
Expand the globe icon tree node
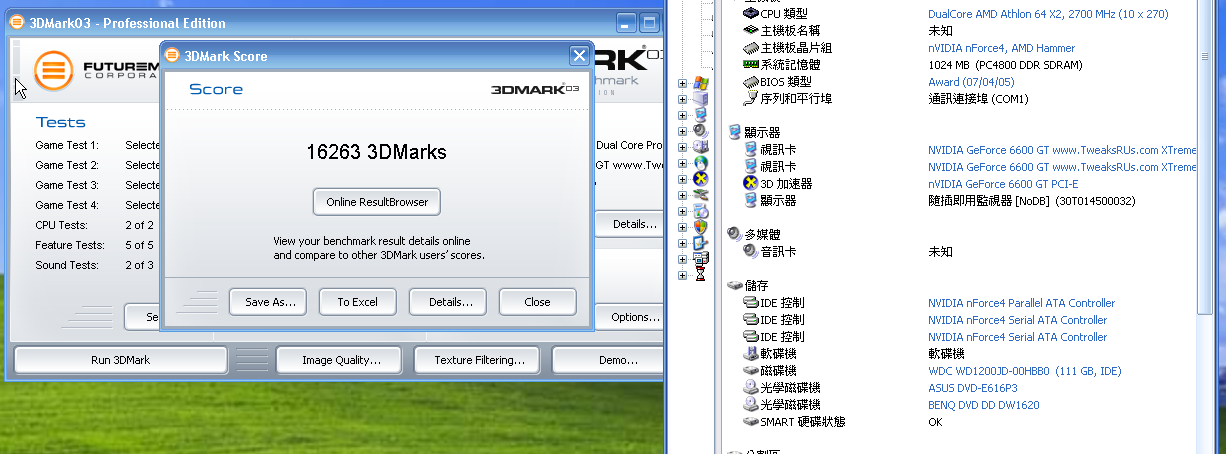click(682, 163)
